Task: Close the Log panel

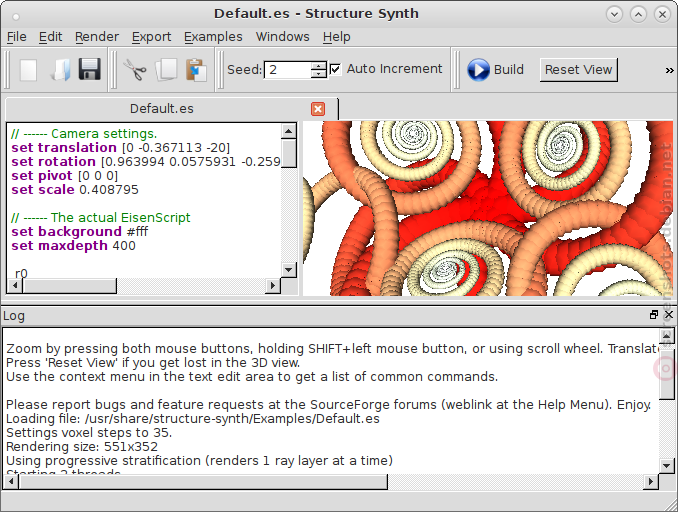Action: pos(668,315)
